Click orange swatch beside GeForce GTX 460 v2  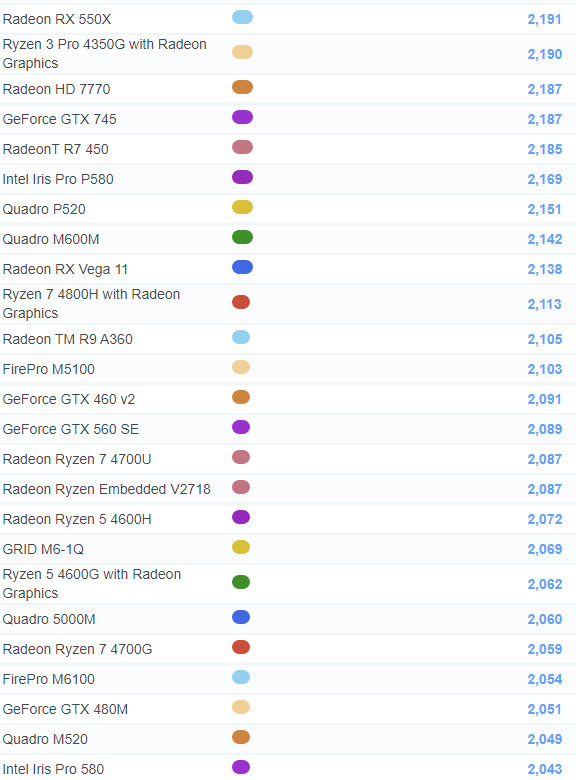pyautogui.click(x=241, y=397)
